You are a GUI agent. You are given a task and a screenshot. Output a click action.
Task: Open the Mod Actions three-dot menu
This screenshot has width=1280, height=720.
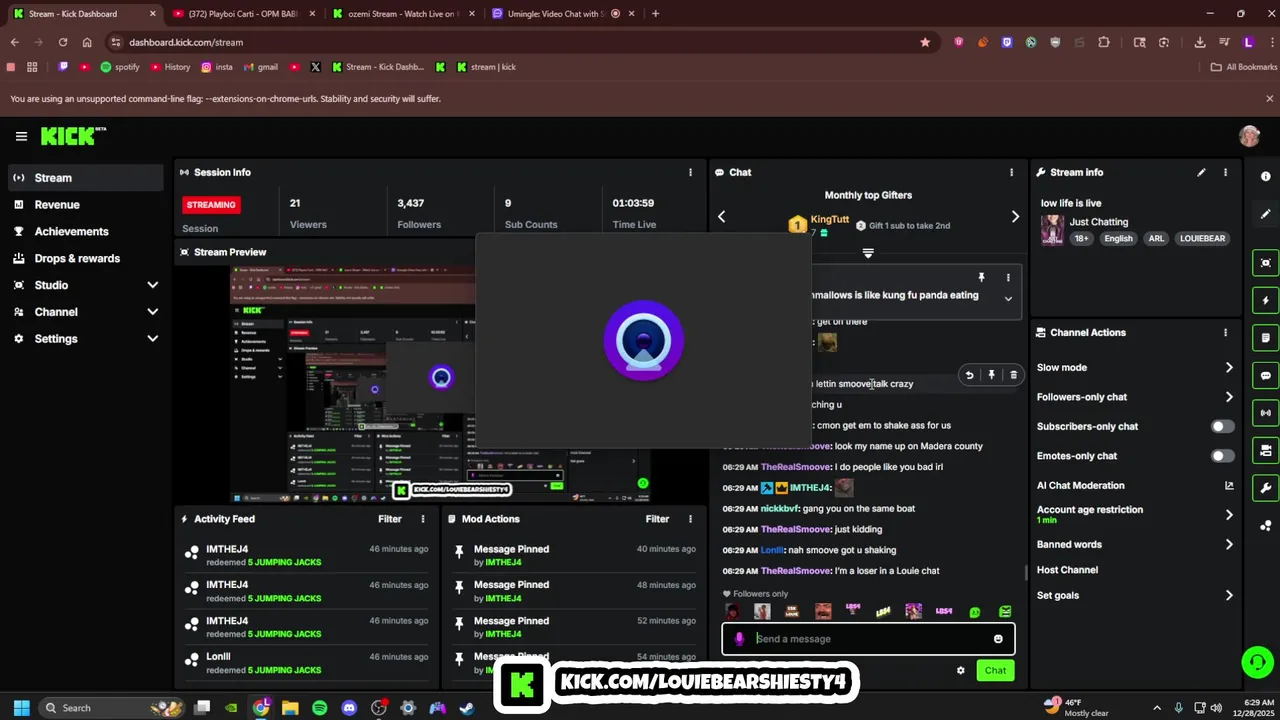point(690,519)
